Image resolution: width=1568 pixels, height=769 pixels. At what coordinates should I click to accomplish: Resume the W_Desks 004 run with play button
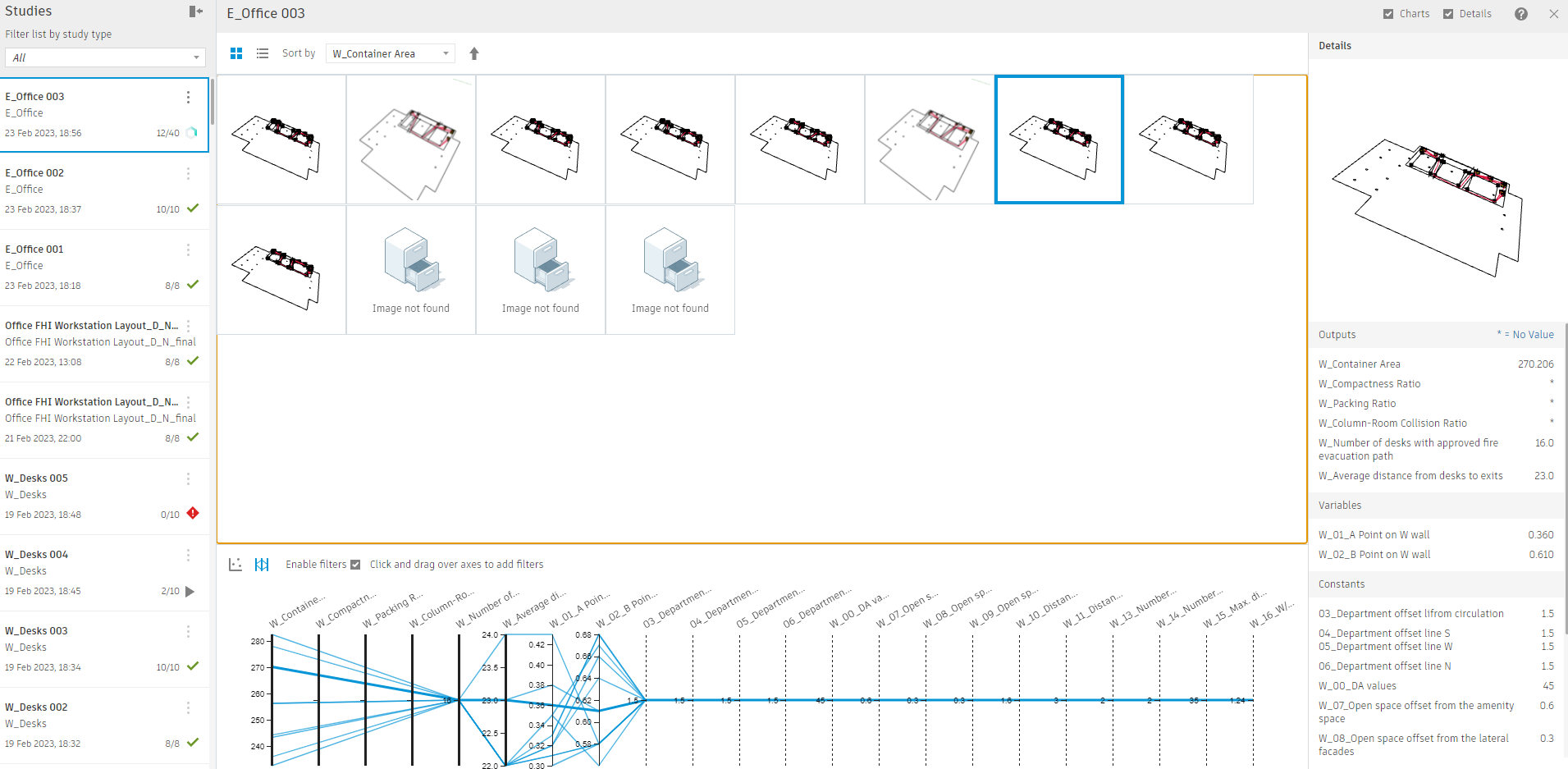(190, 590)
